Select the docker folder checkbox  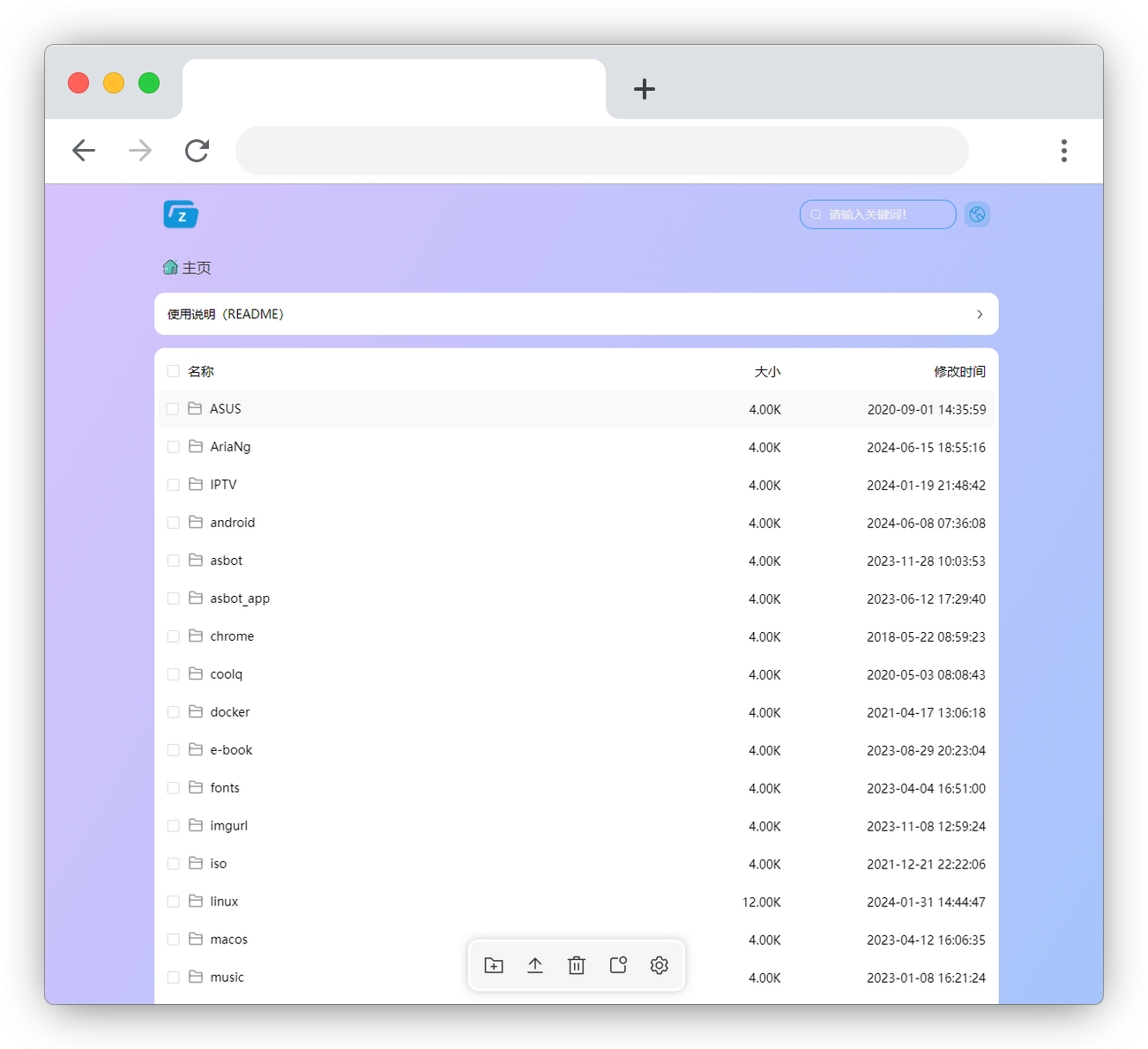(173, 712)
